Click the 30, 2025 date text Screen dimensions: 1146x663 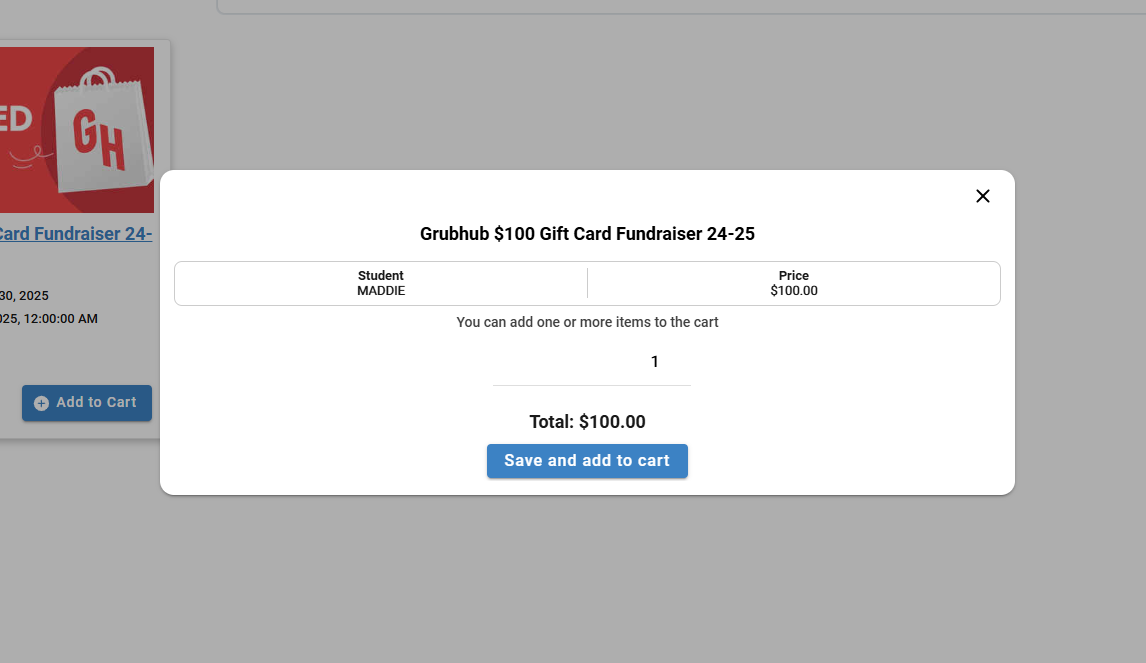[24, 296]
